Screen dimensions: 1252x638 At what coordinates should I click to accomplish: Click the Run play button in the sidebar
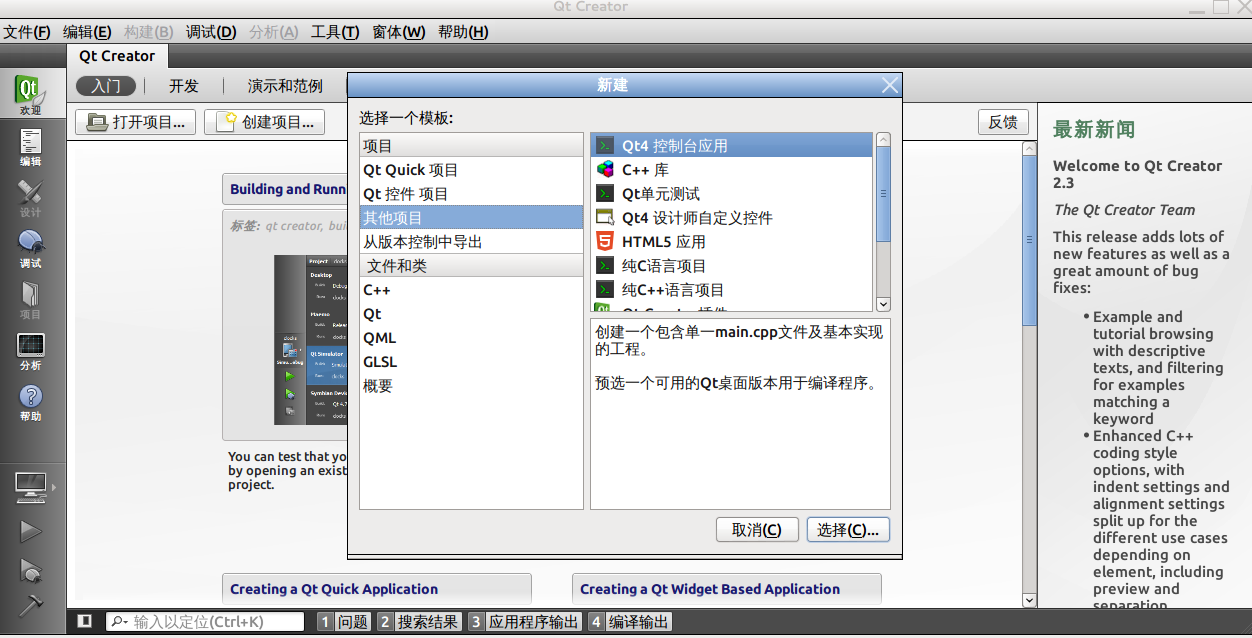pos(31,531)
